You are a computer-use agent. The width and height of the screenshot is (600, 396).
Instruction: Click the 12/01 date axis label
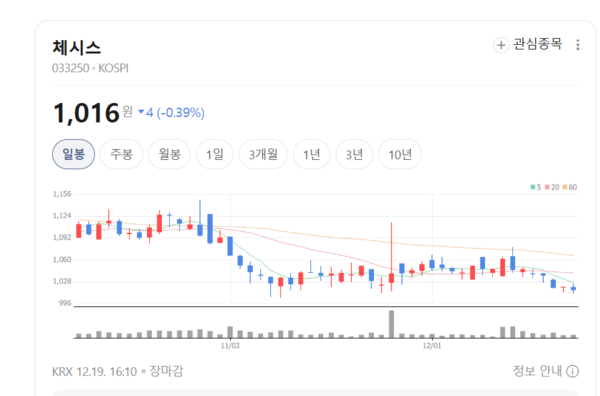432,345
